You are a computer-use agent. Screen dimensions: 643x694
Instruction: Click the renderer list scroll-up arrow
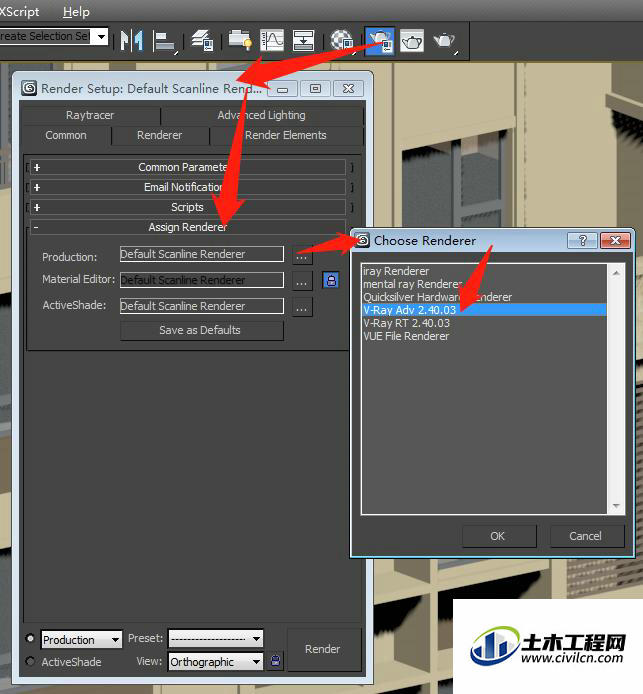[616, 273]
